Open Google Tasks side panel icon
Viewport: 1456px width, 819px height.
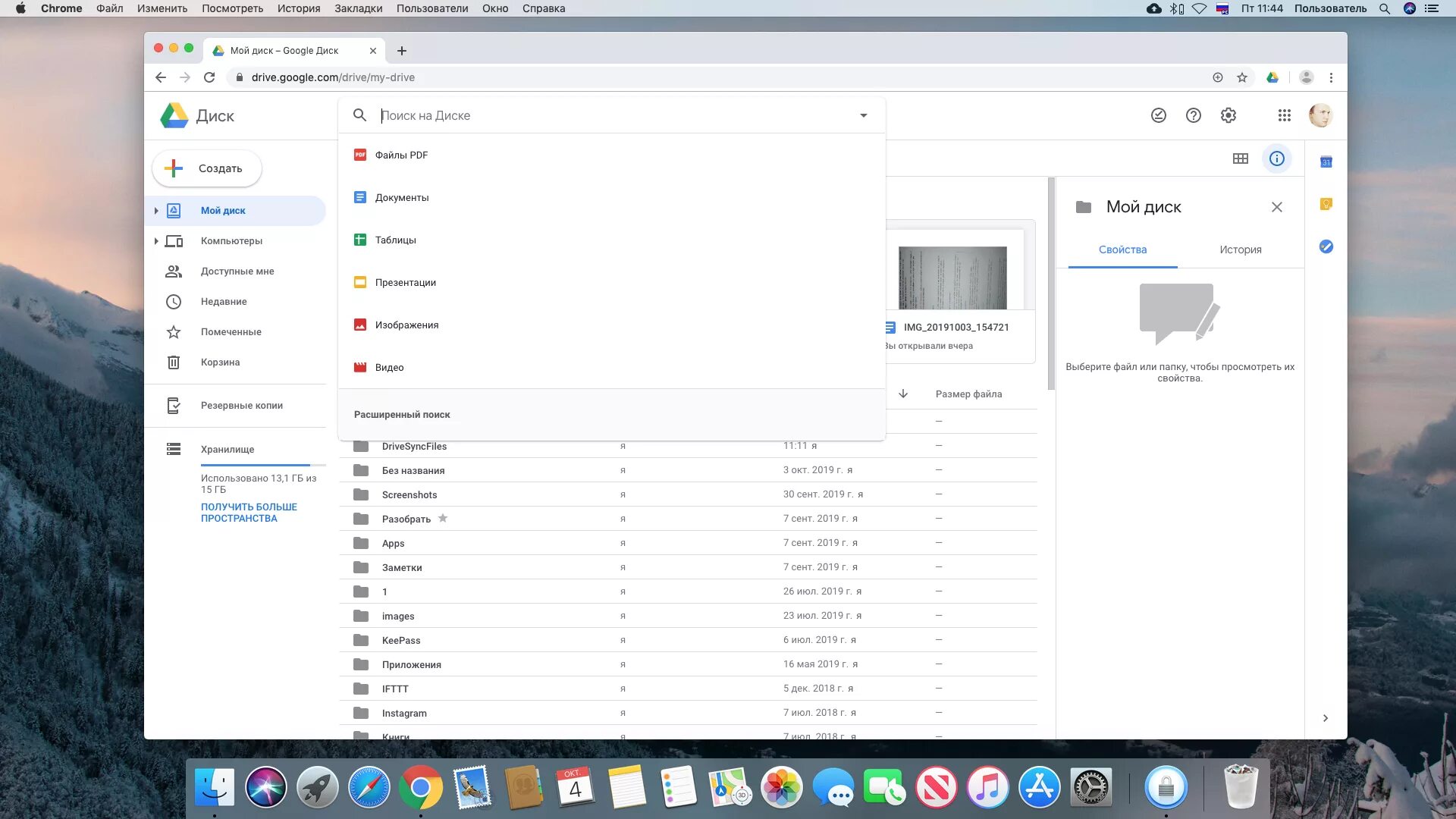(1326, 246)
